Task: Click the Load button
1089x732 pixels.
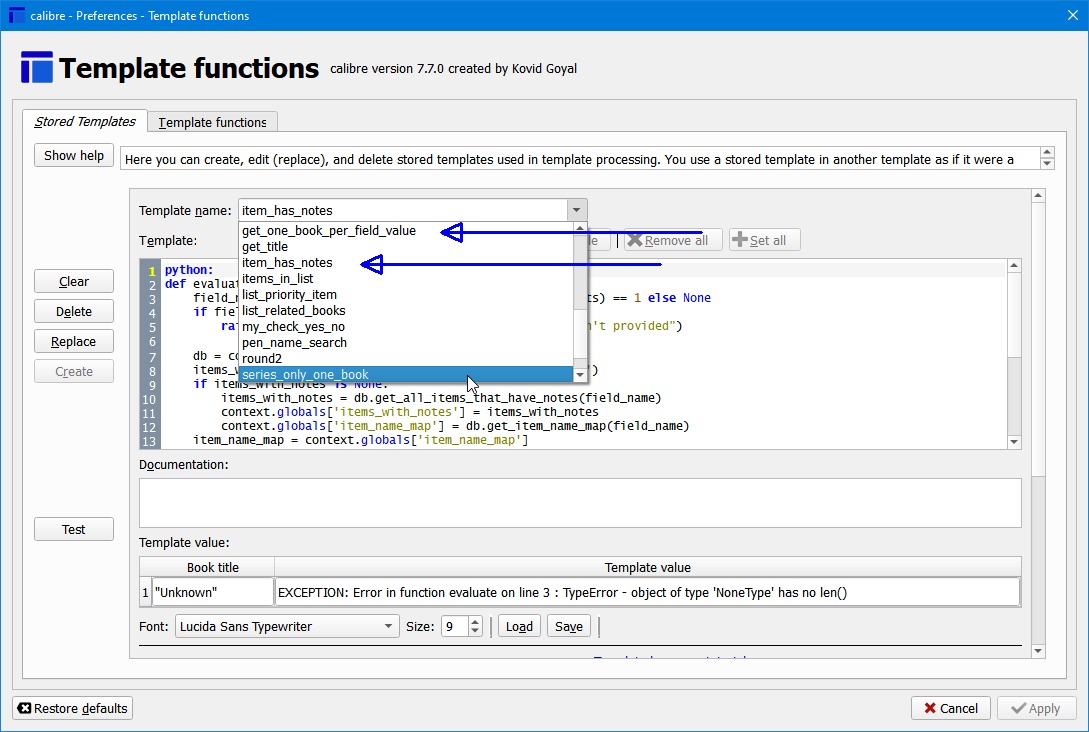Action: (x=519, y=626)
